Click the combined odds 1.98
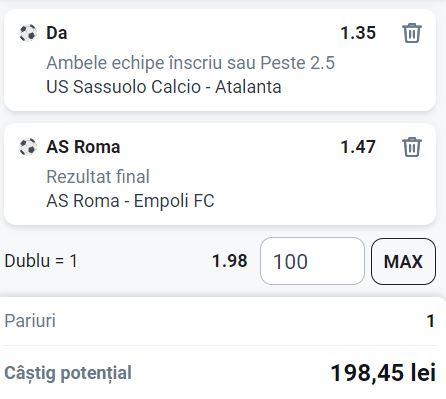 (x=230, y=261)
